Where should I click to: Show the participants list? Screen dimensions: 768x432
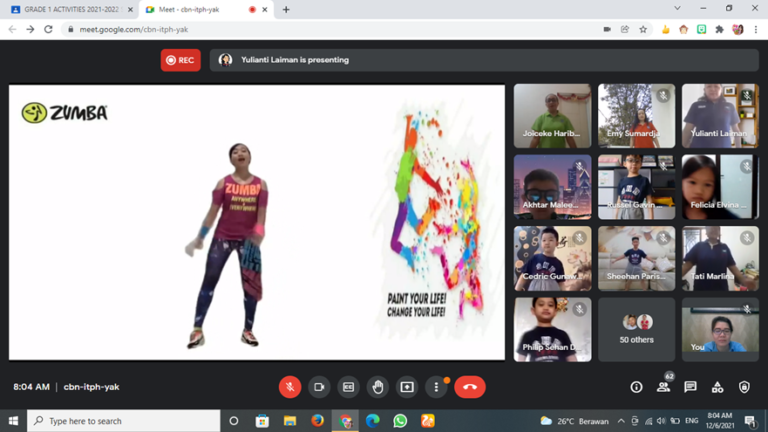pyautogui.click(x=663, y=387)
